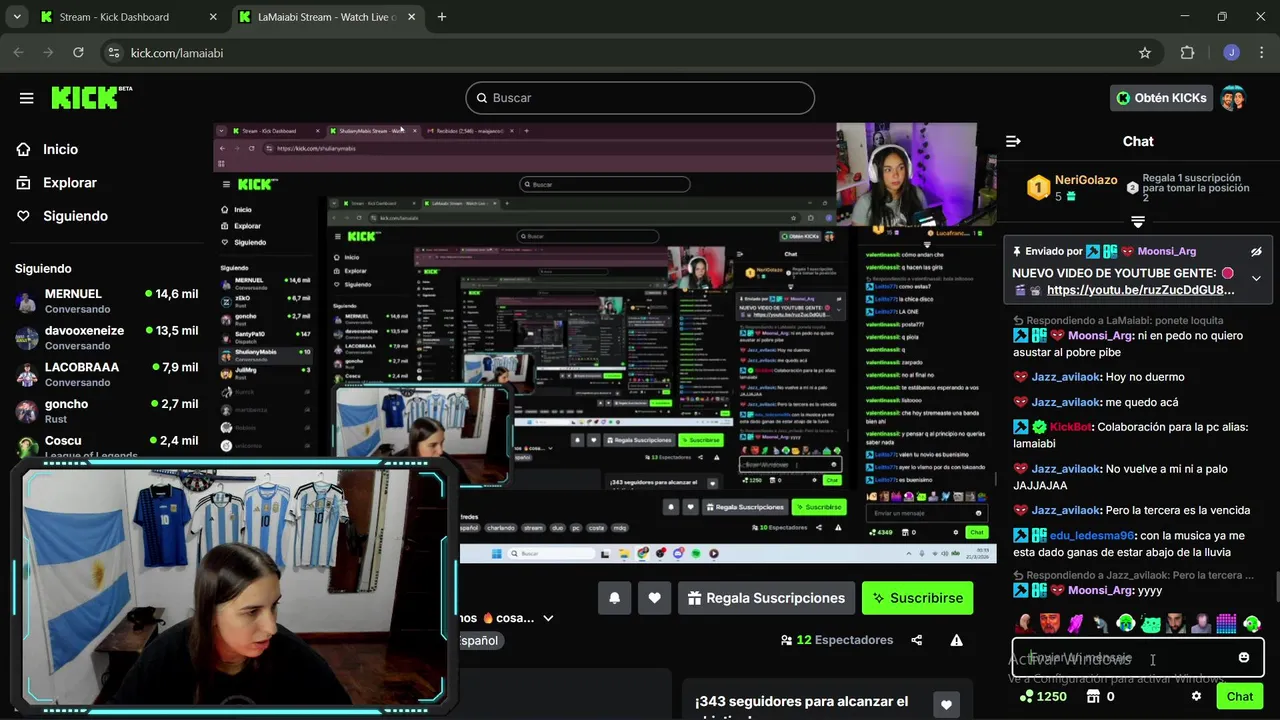
Task: Click NeriGolazo top gifter name
Action: click(x=1086, y=180)
